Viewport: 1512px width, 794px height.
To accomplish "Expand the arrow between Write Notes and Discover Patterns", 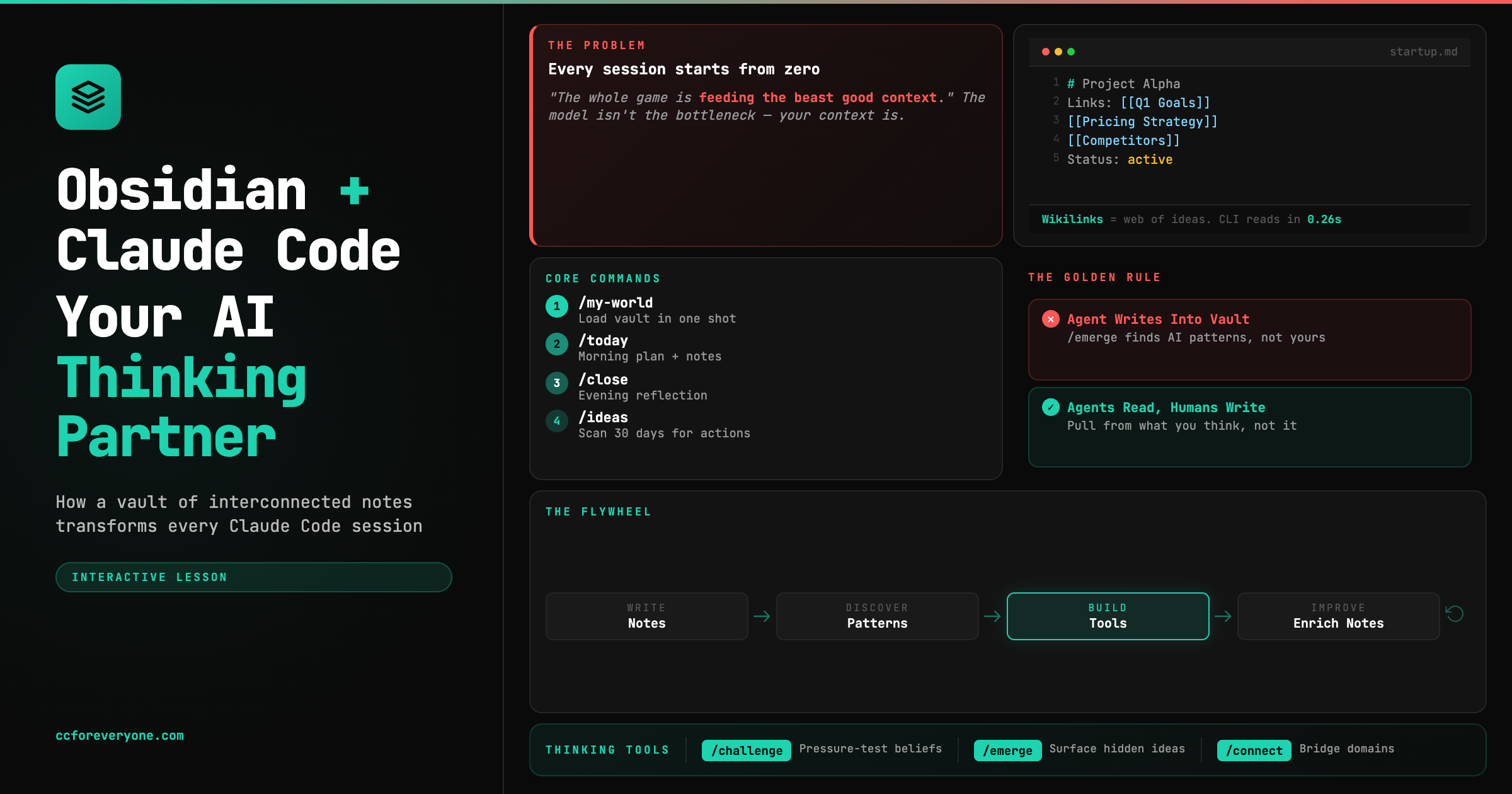I will tap(762, 616).
